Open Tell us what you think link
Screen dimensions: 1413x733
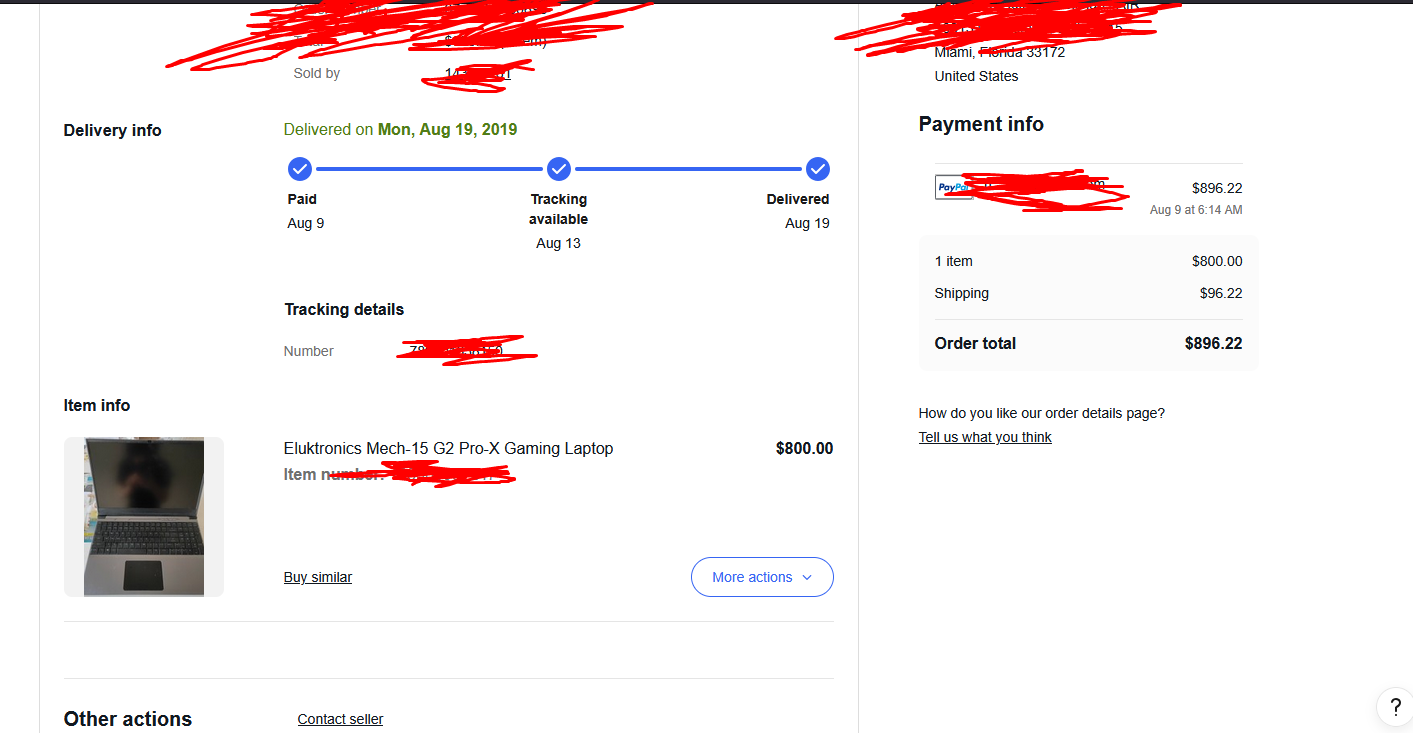pos(985,437)
